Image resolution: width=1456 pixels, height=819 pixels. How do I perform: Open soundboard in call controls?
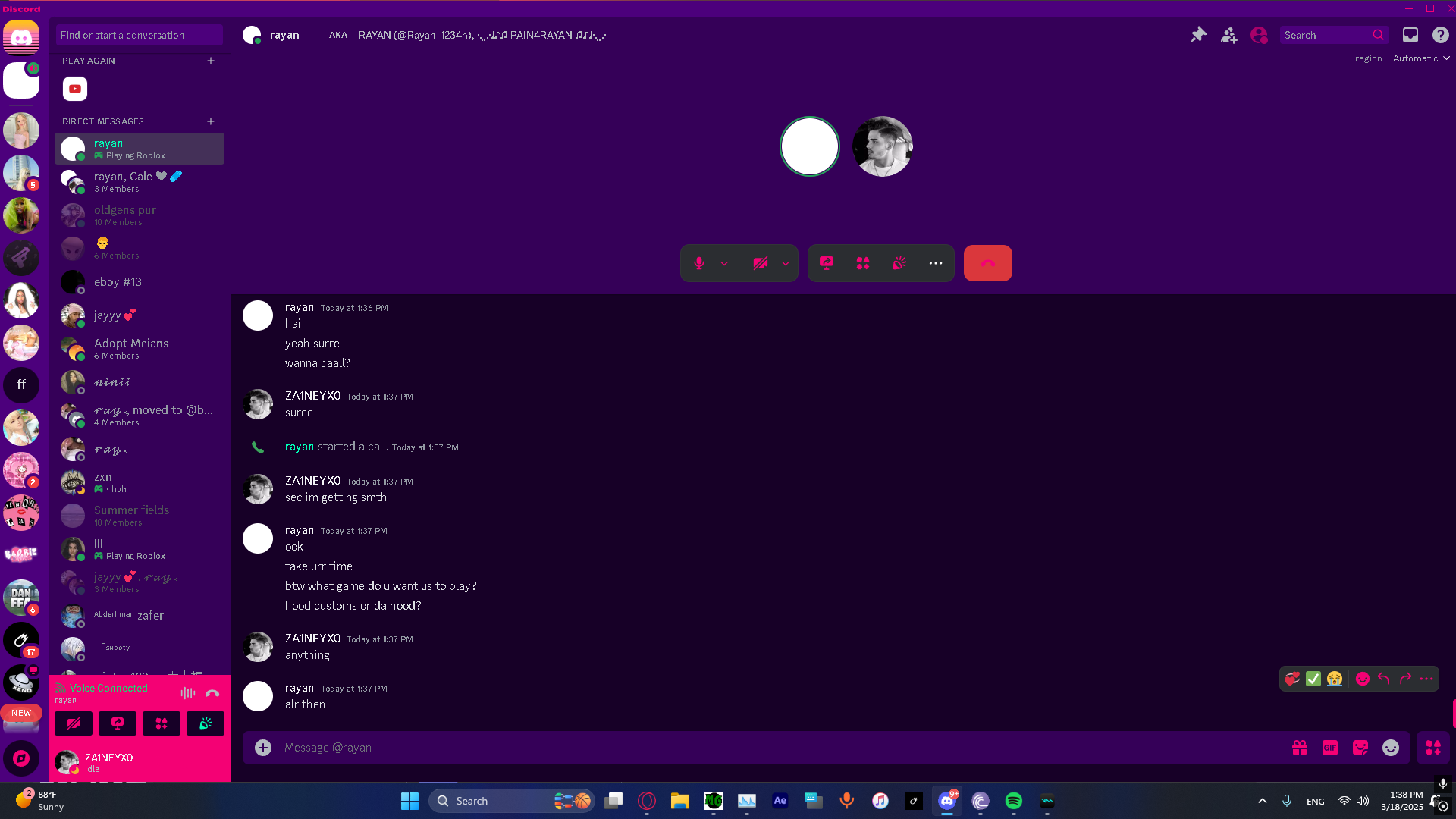899,263
